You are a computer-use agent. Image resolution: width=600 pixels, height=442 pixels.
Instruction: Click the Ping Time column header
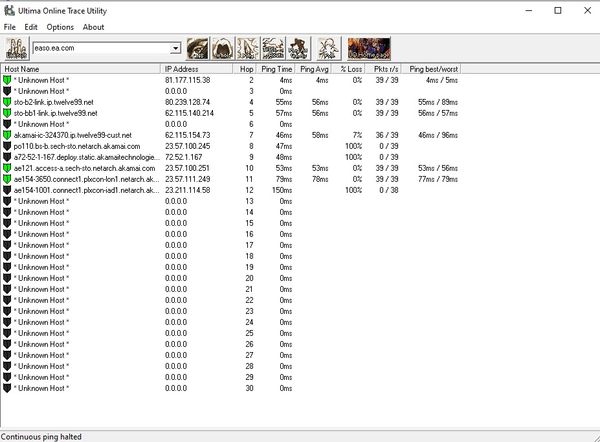coord(277,69)
